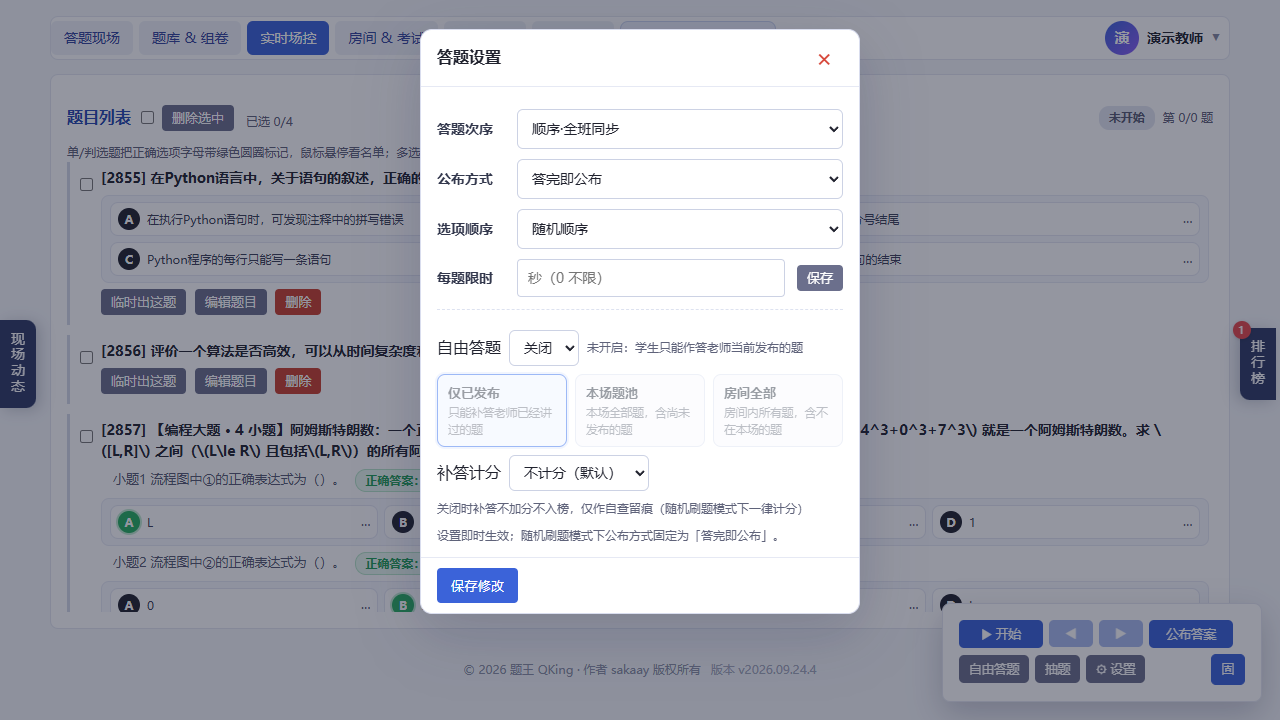This screenshot has width=1280, height=720.
Task: Close the 答题设置 dialog with red X
Action: (x=824, y=59)
